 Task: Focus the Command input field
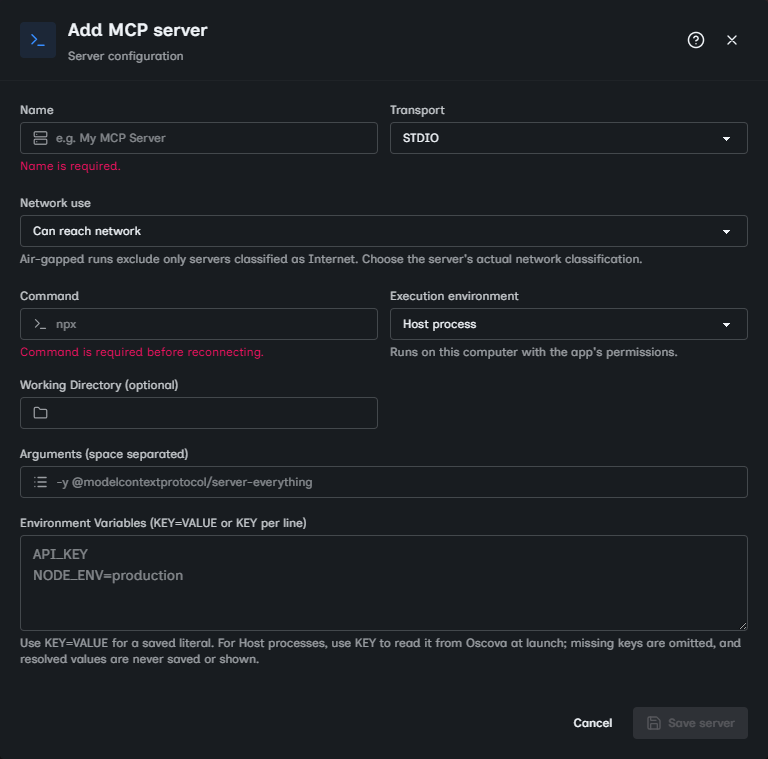tap(199, 324)
